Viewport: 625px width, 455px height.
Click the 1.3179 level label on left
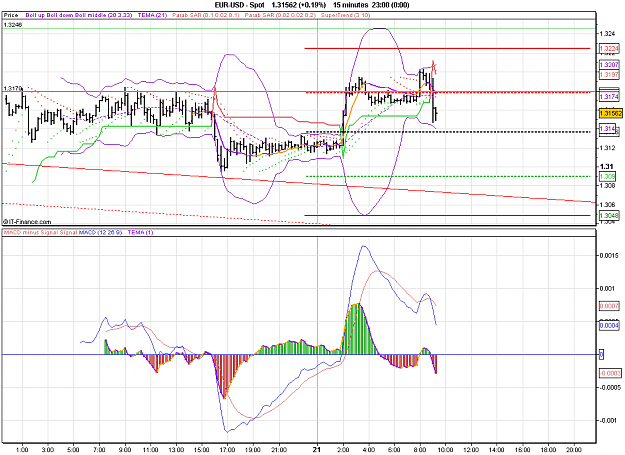(x=13, y=88)
